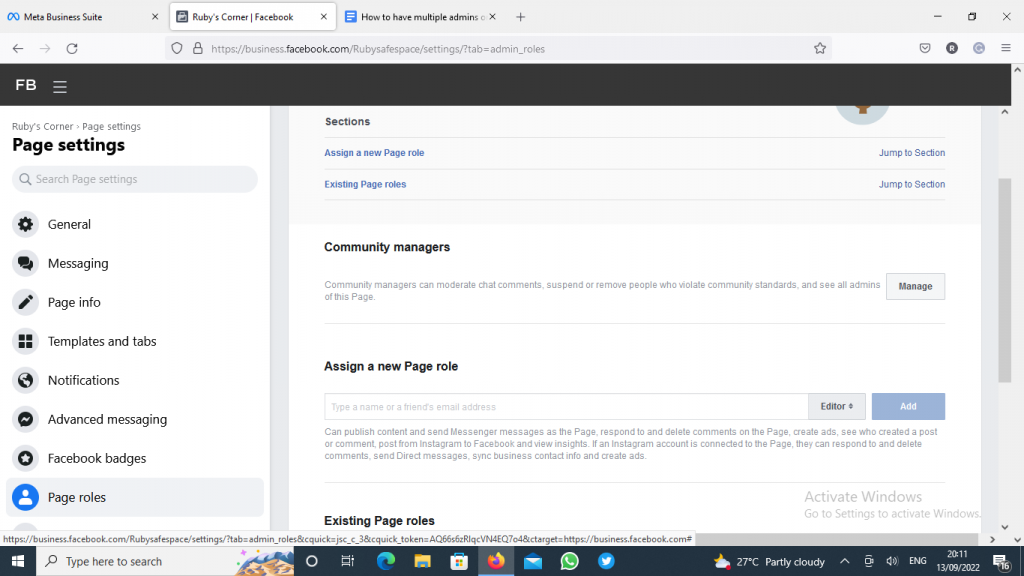Open Task View from the taskbar
This screenshot has height=576, width=1024.
(347, 561)
